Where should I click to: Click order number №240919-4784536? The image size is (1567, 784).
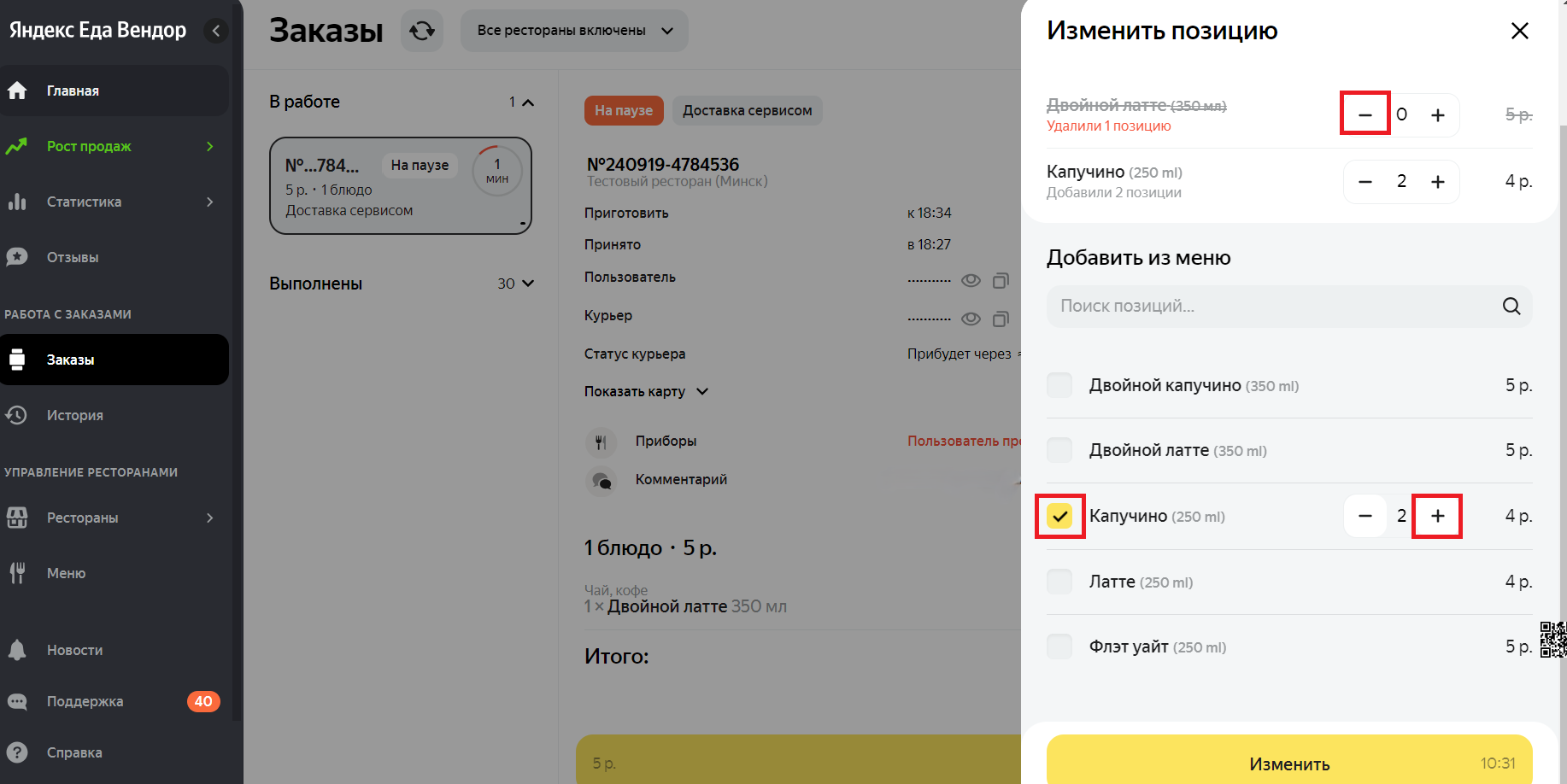663,164
